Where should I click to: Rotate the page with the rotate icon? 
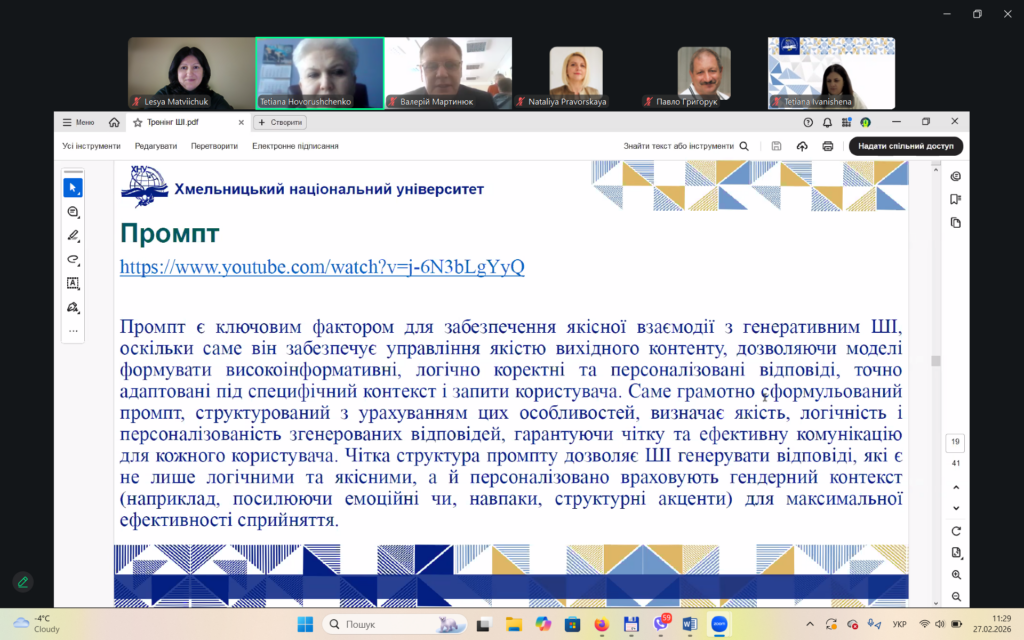956,531
